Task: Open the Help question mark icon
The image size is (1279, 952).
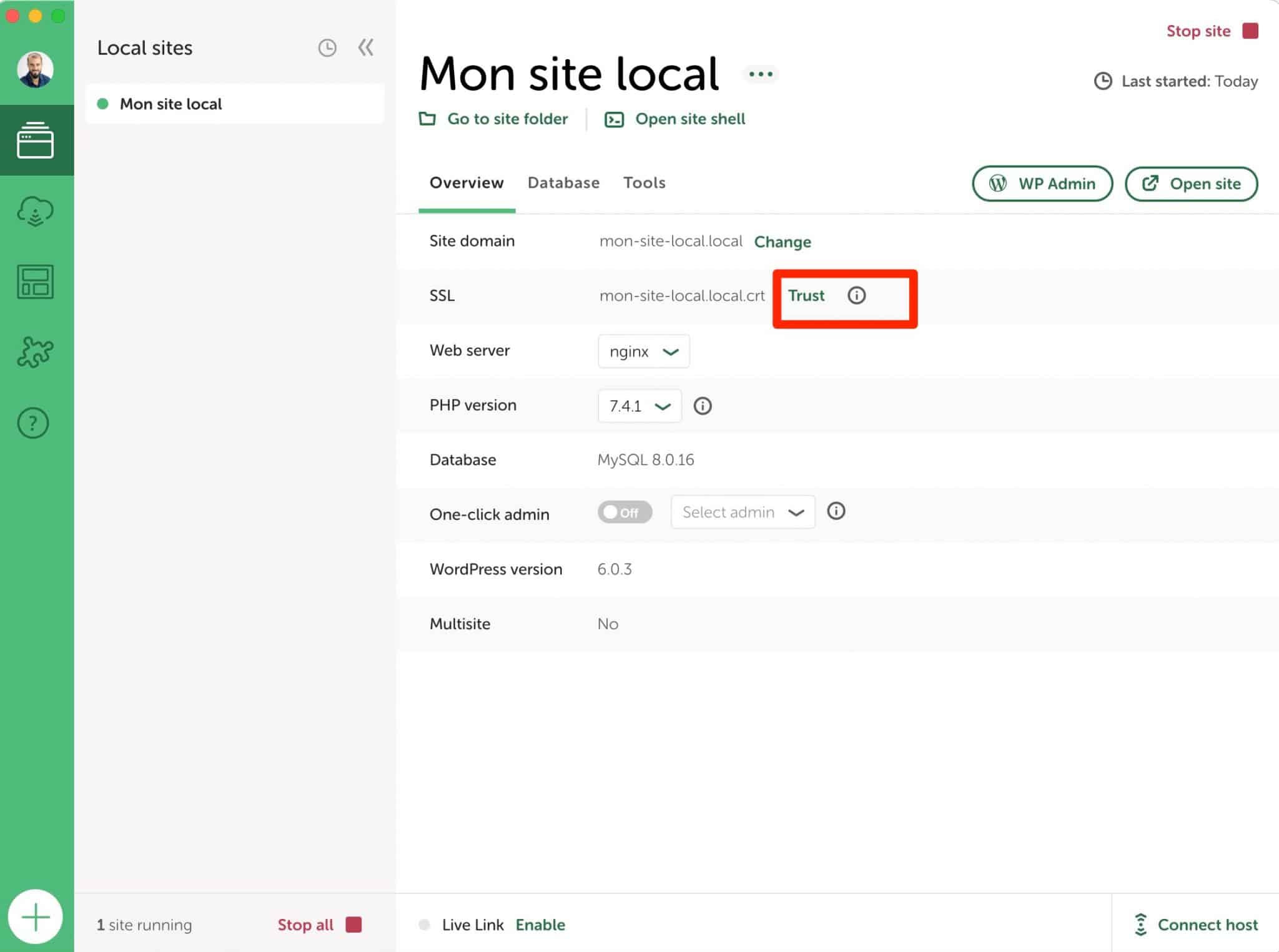Action: click(33, 423)
